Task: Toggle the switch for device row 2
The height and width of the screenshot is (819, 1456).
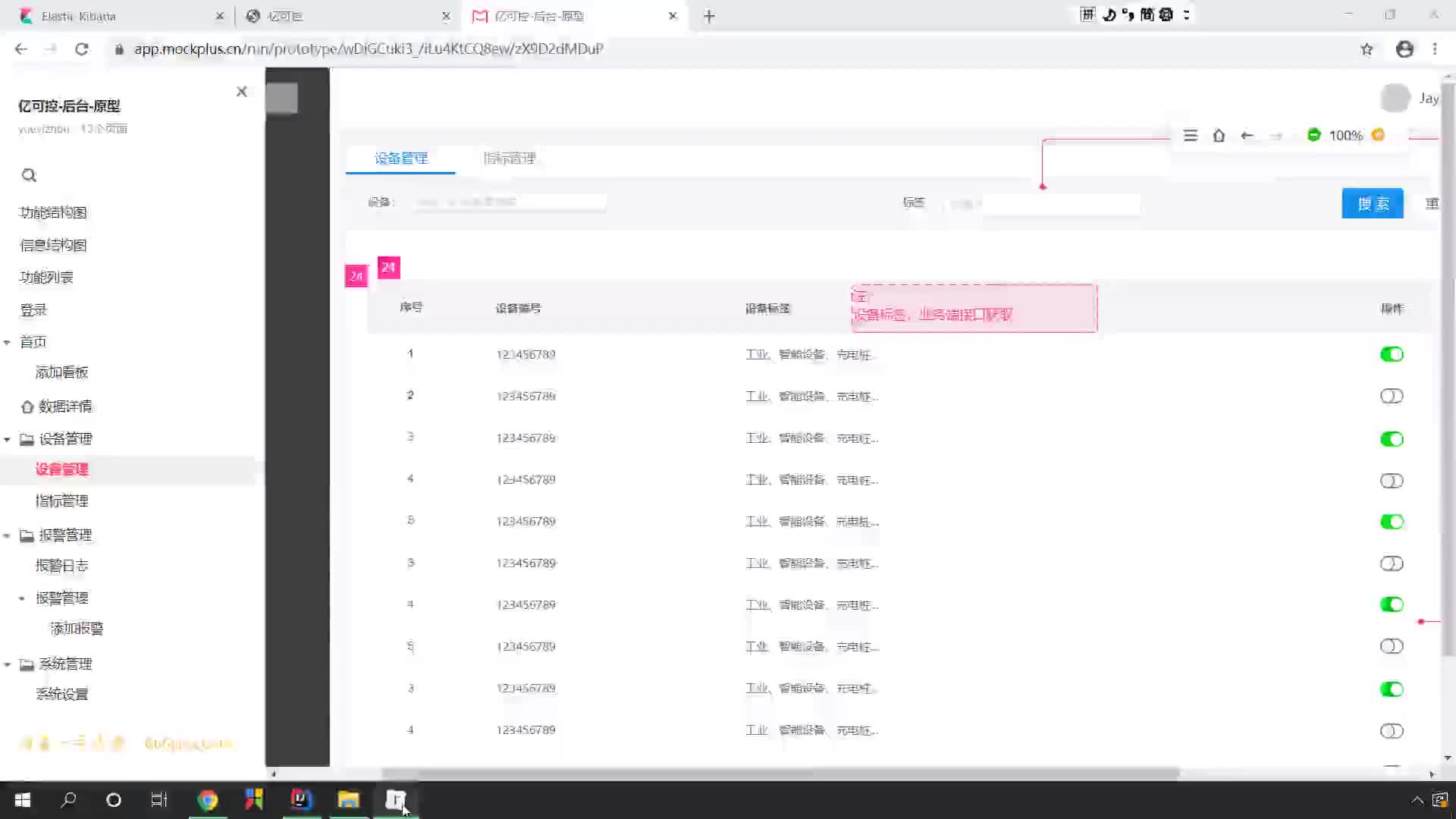Action: 1392,396
